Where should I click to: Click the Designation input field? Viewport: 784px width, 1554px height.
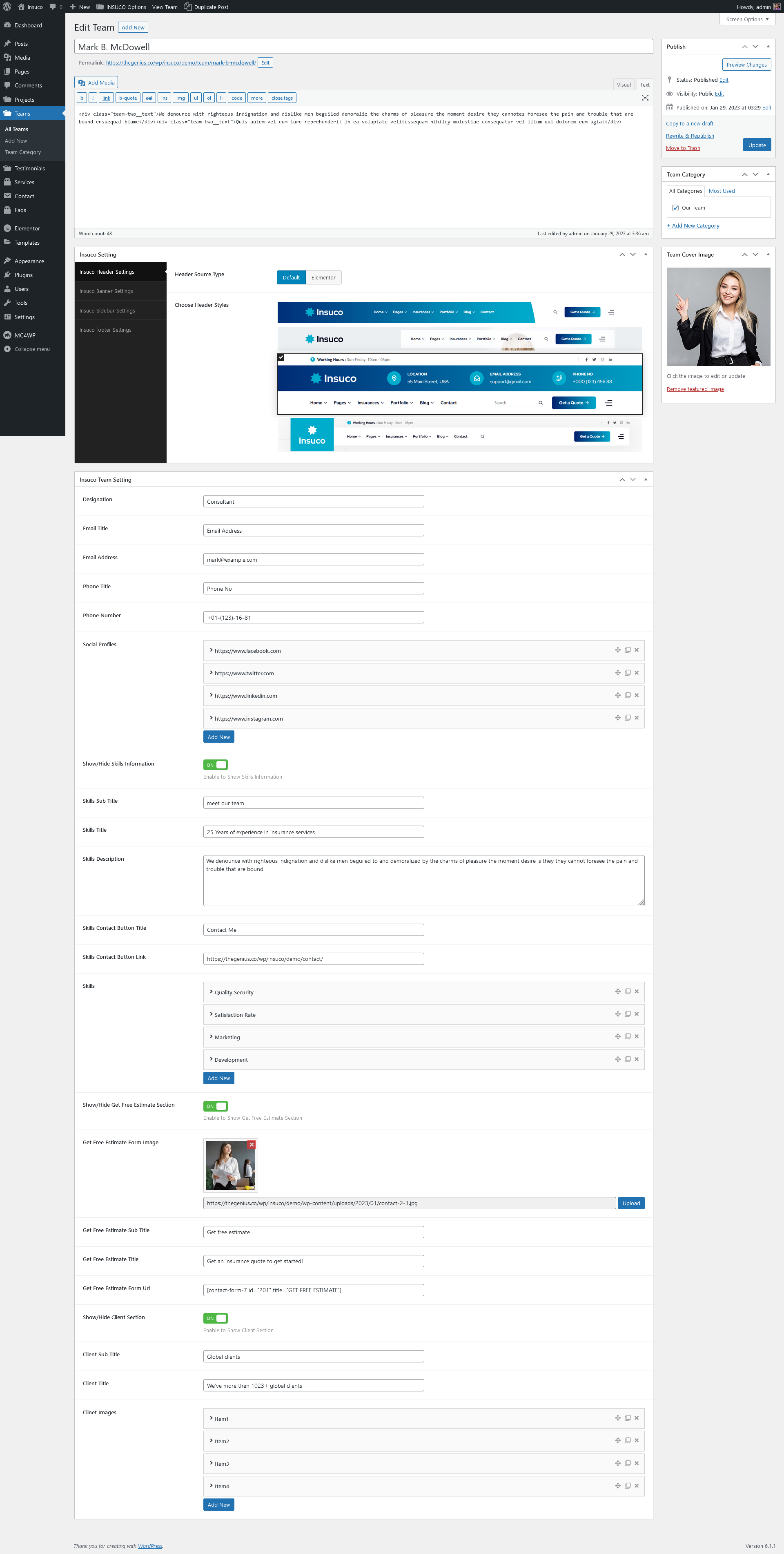click(314, 501)
